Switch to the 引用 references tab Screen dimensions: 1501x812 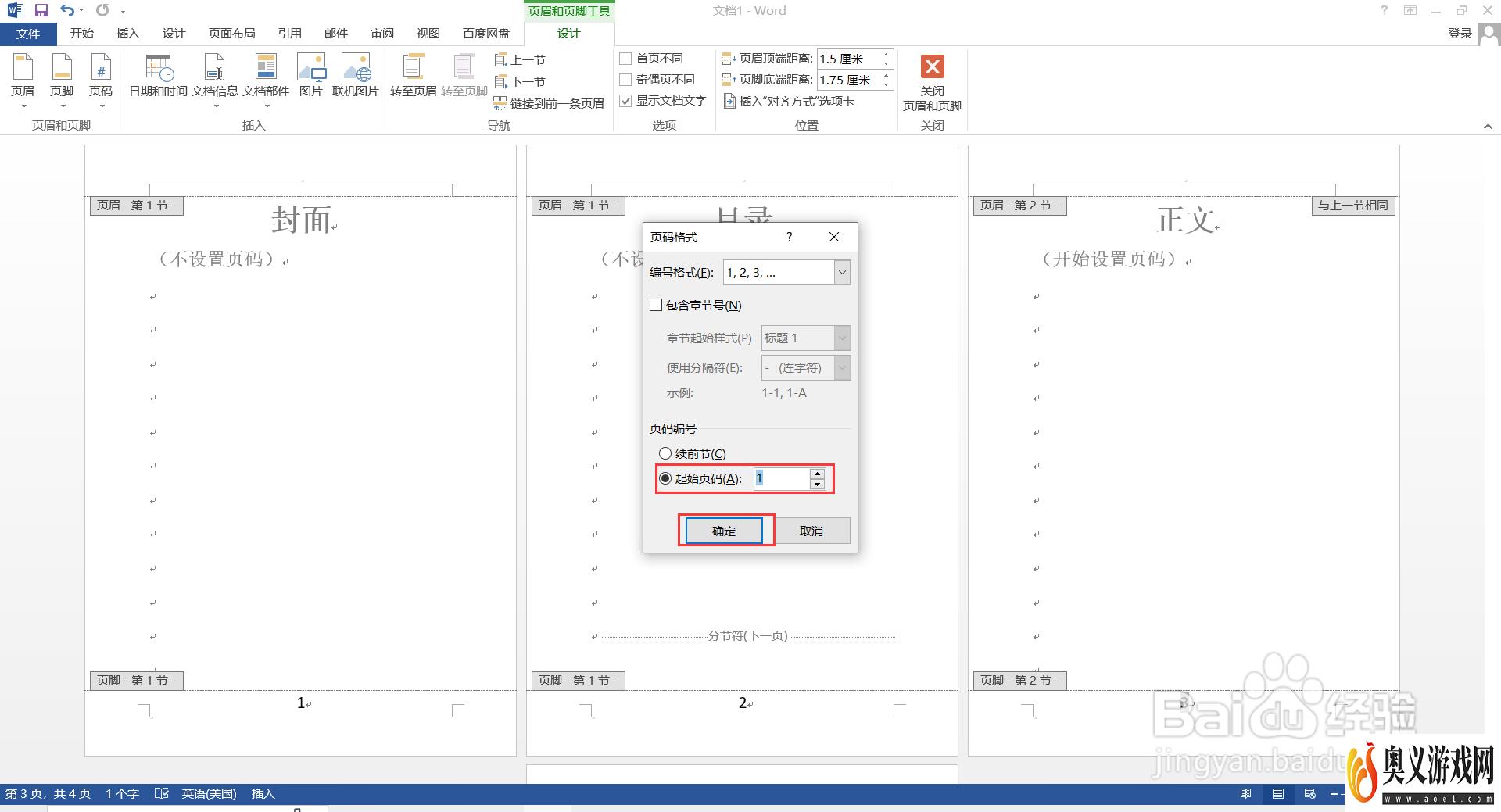(289, 34)
